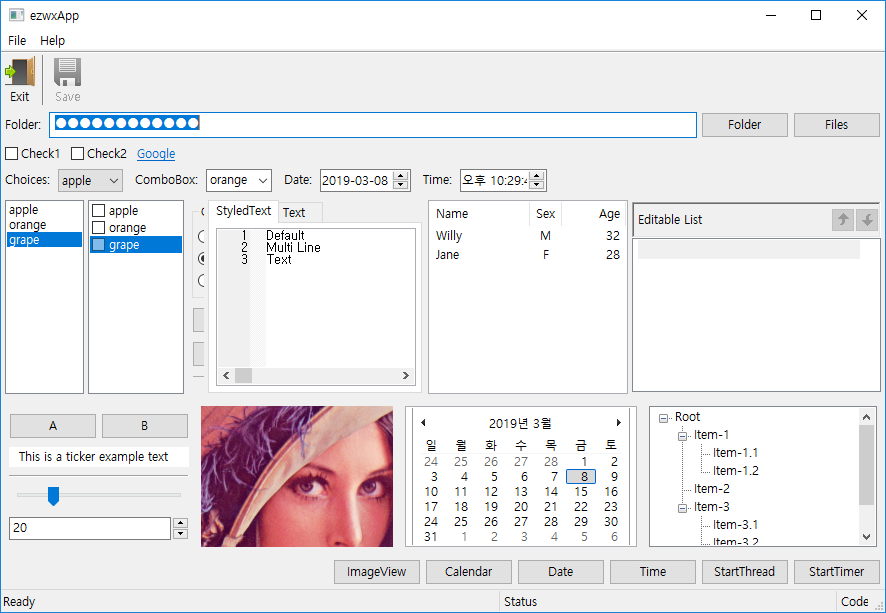Select the middle selected radio button
This screenshot has height=613, width=886.
coord(202,259)
